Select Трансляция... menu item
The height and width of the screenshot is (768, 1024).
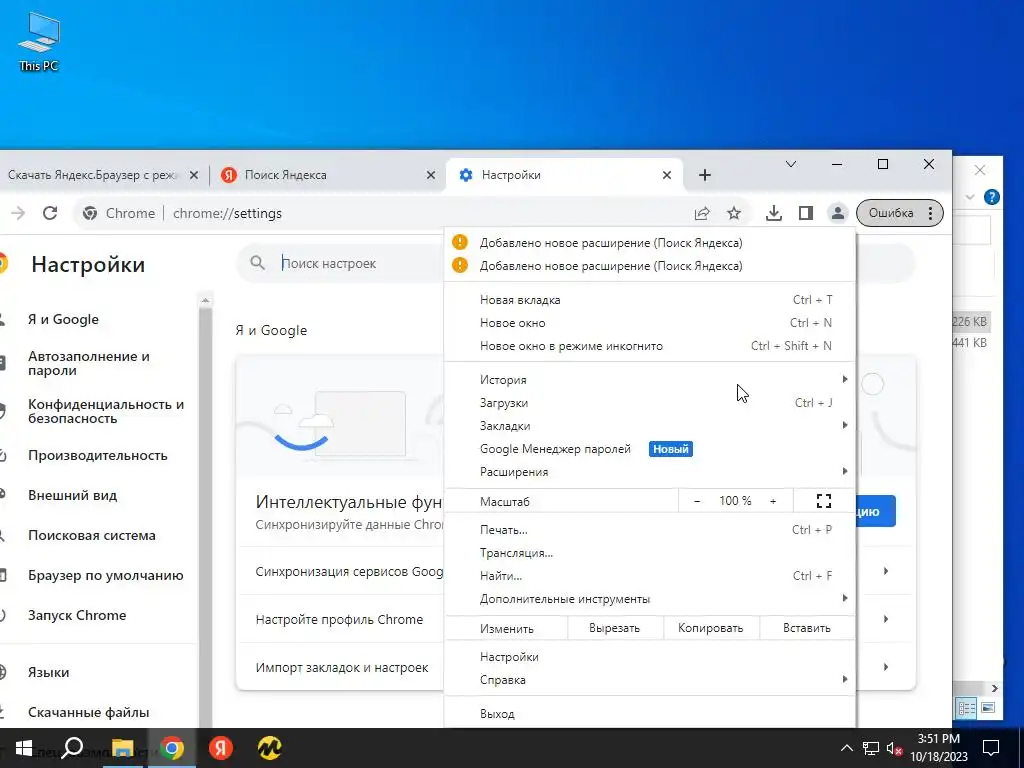click(x=650, y=552)
